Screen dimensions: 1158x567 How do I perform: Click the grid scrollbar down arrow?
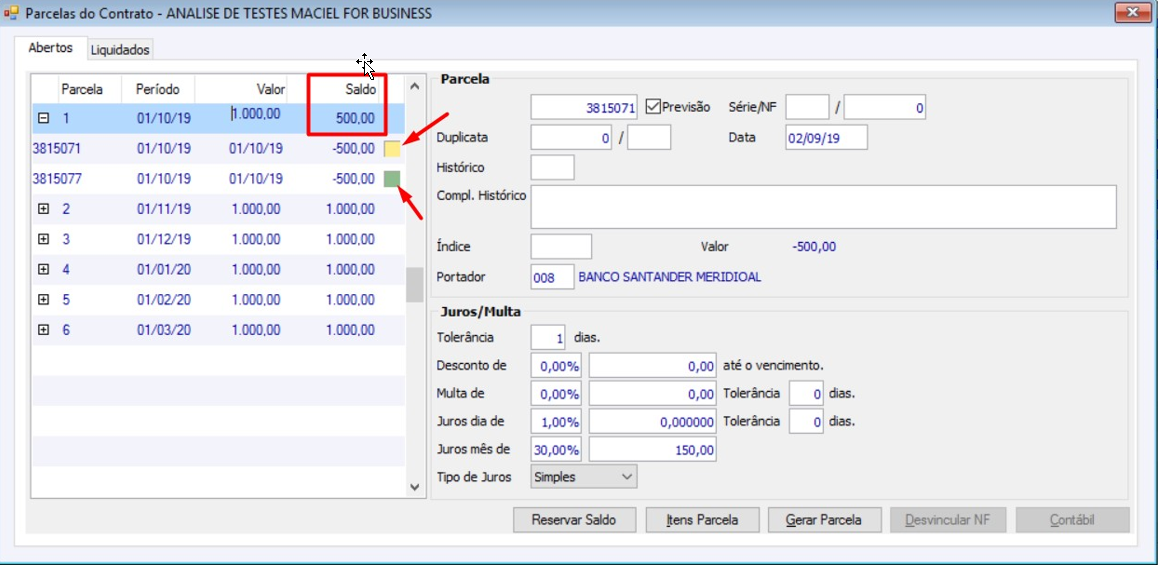(414, 487)
